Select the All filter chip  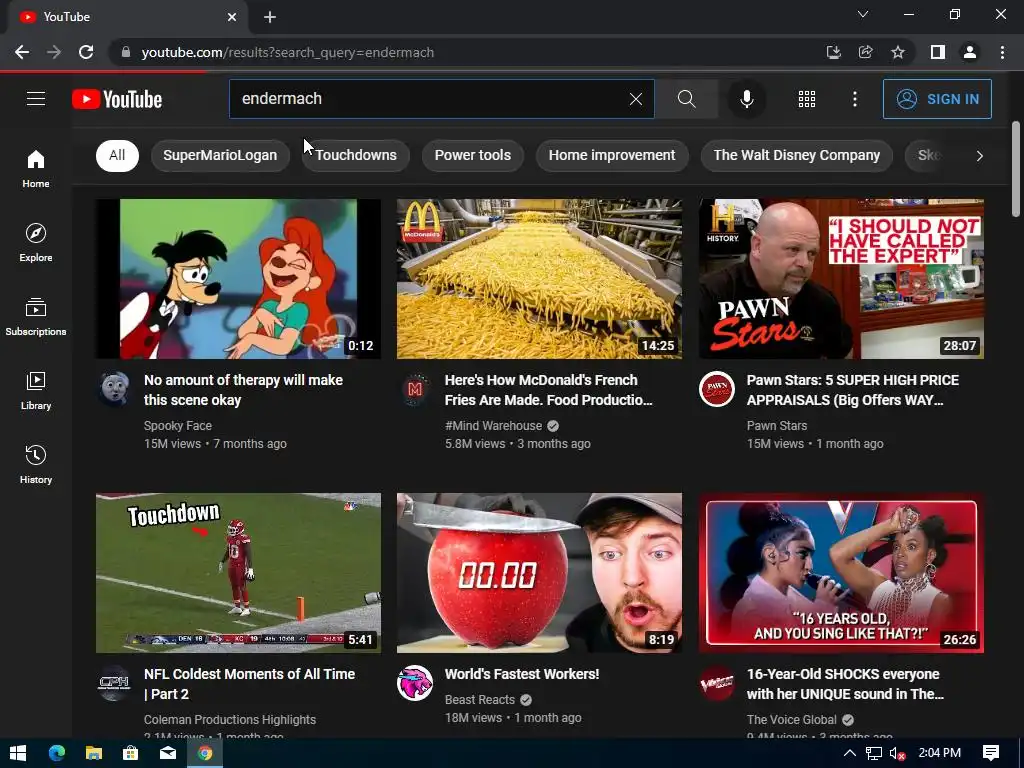117,155
